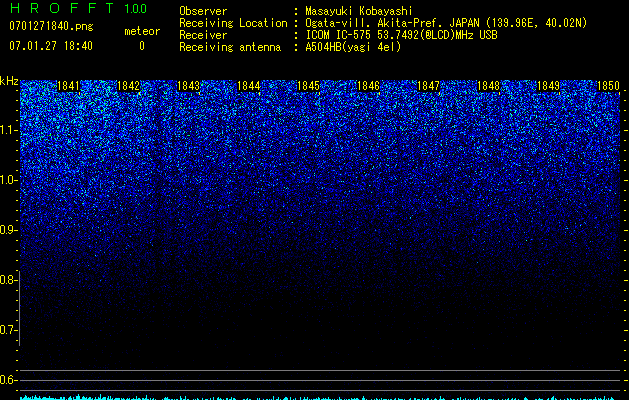Click the meteor count value 0
Image resolution: width=629 pixels, height=400 pixels.
[x=142, y=46]
